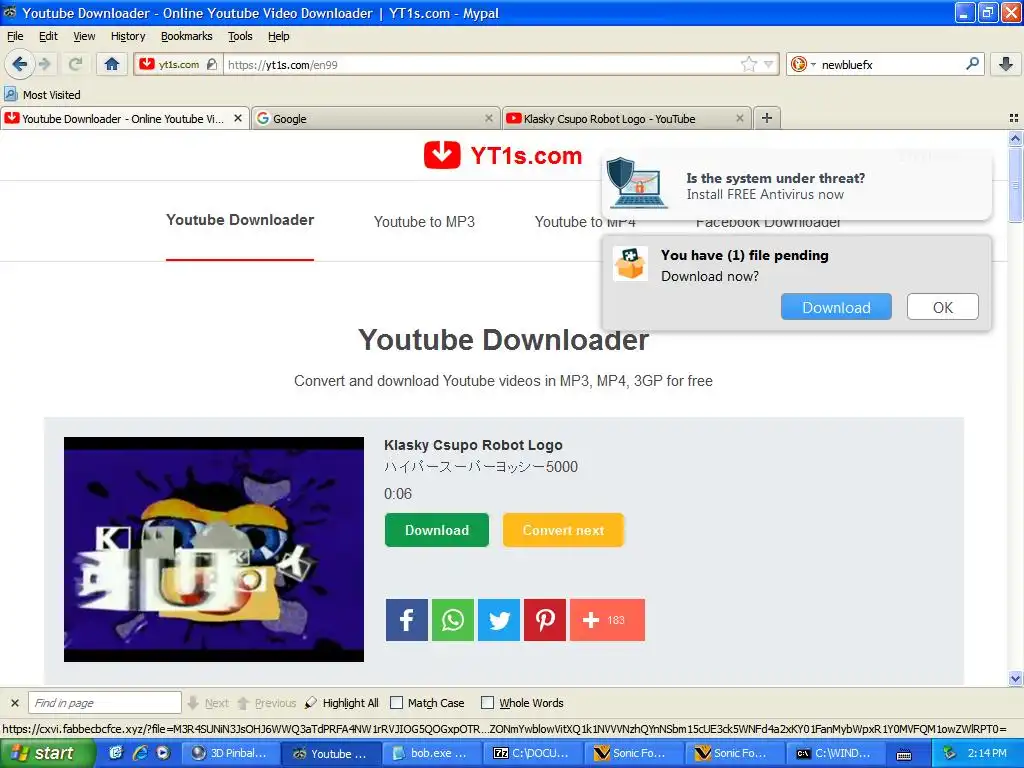This screenshot has height=768, width=1024.
Task: Switch to Klasky Csupo Robot Logo YouTube tab
Action: click(x=626, y=118)
